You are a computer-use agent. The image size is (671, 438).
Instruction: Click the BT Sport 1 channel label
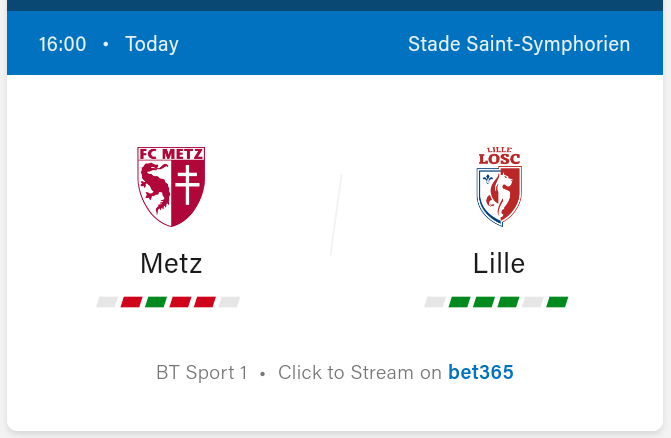tap(201, 373)
